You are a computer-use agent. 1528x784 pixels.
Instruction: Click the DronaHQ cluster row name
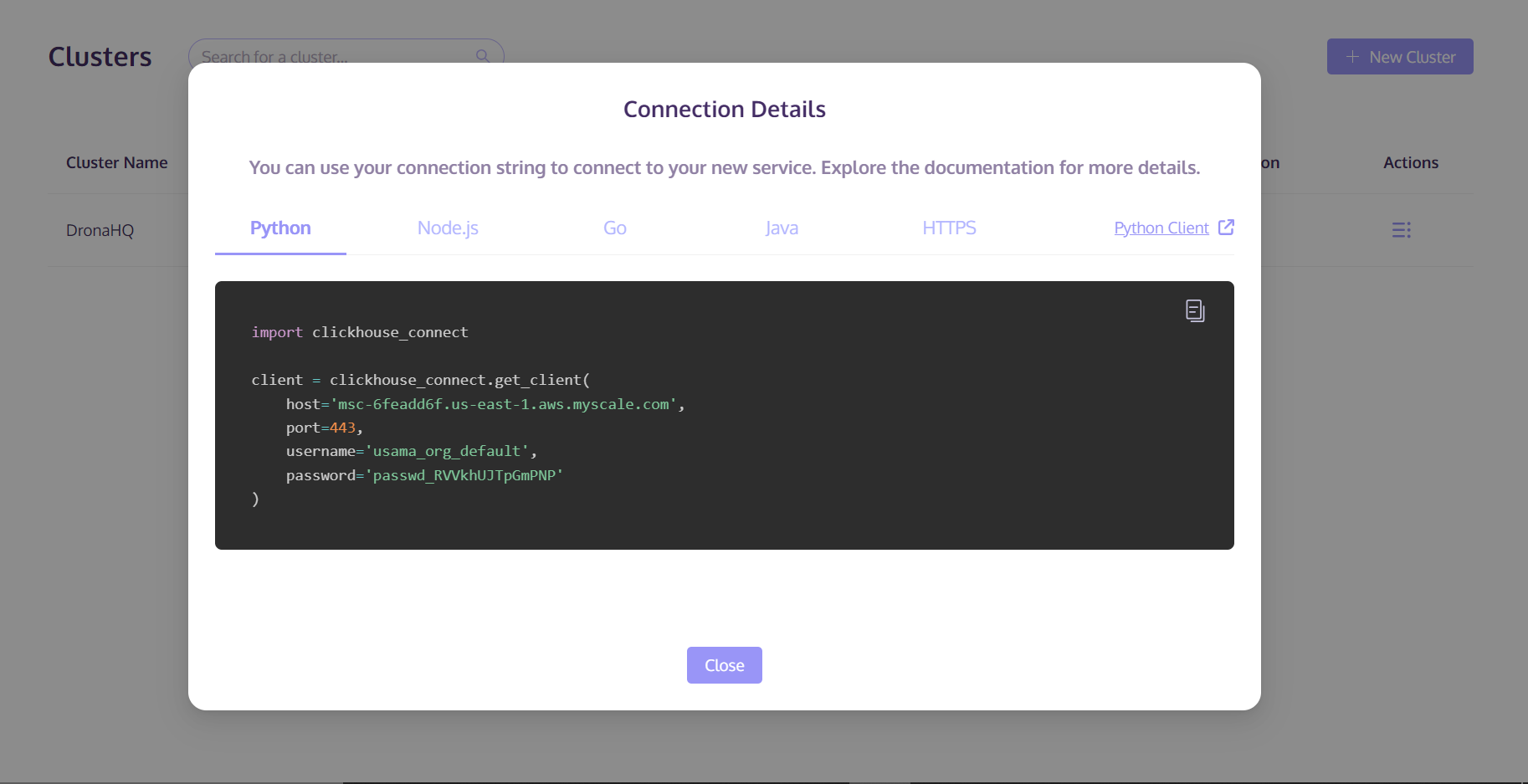coord(100,230)
